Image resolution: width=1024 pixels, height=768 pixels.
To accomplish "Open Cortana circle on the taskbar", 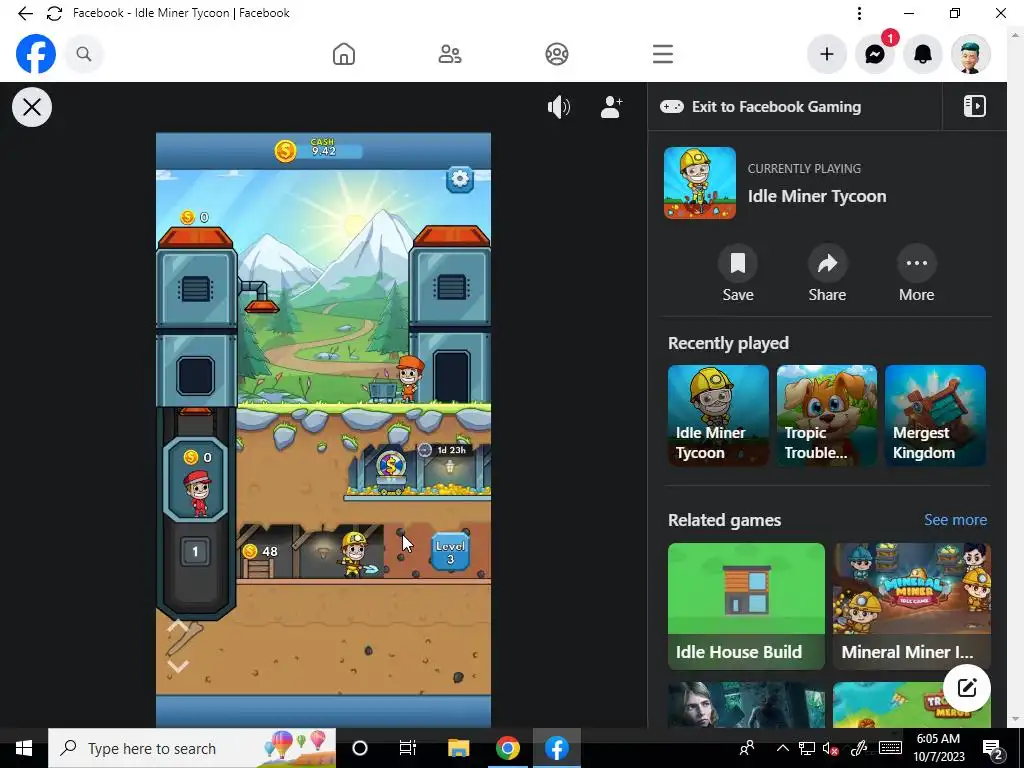I will [x=360, y=748].
